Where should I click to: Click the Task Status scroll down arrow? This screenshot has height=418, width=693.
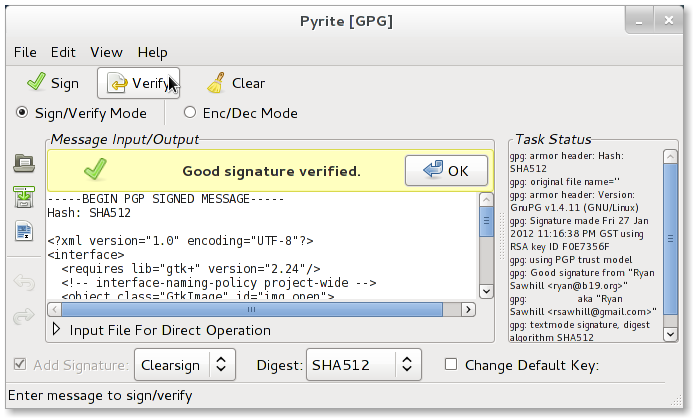click(670, 334)
